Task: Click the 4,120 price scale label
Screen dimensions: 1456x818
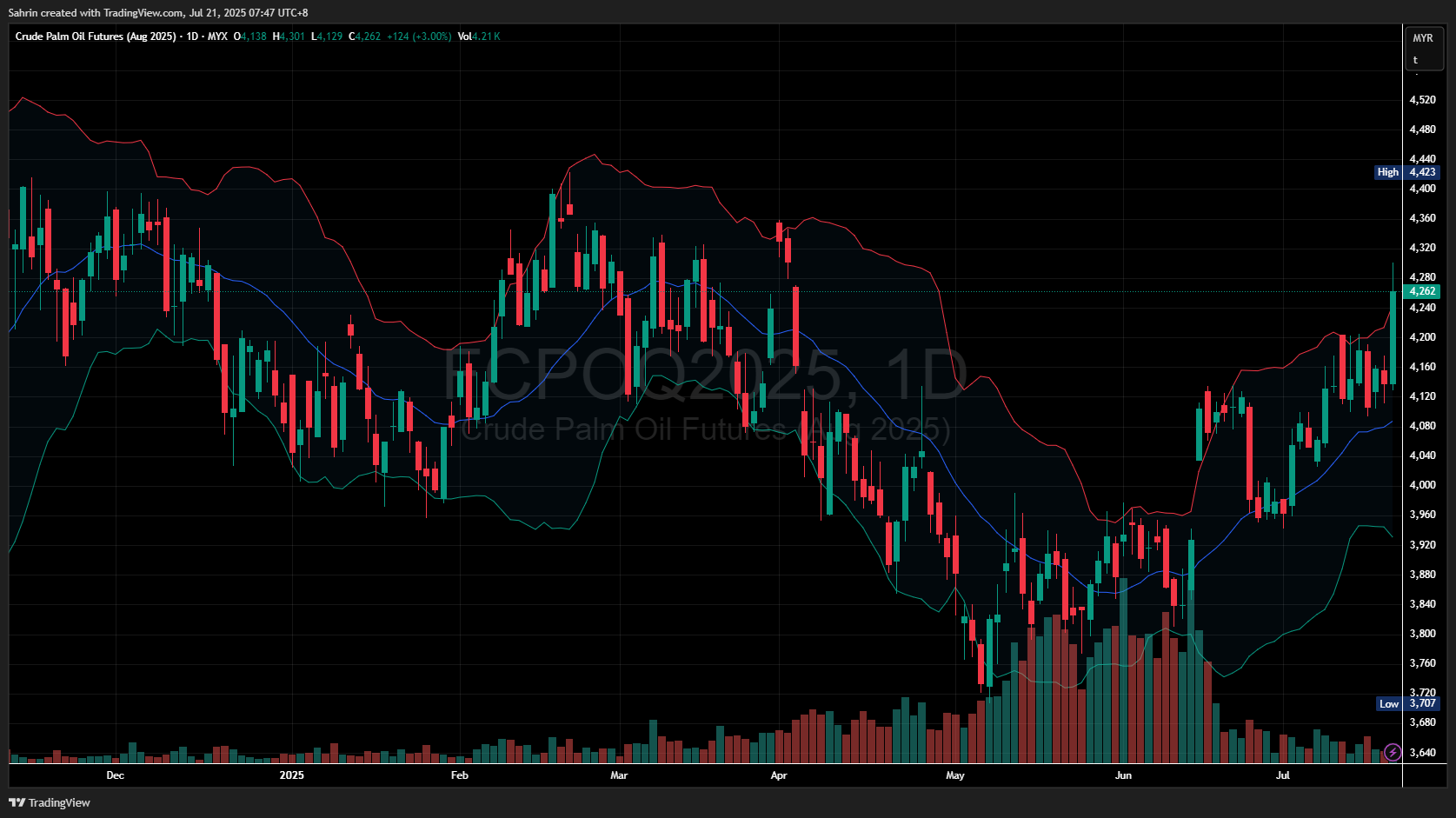Action: click(x=1423, y=396)
